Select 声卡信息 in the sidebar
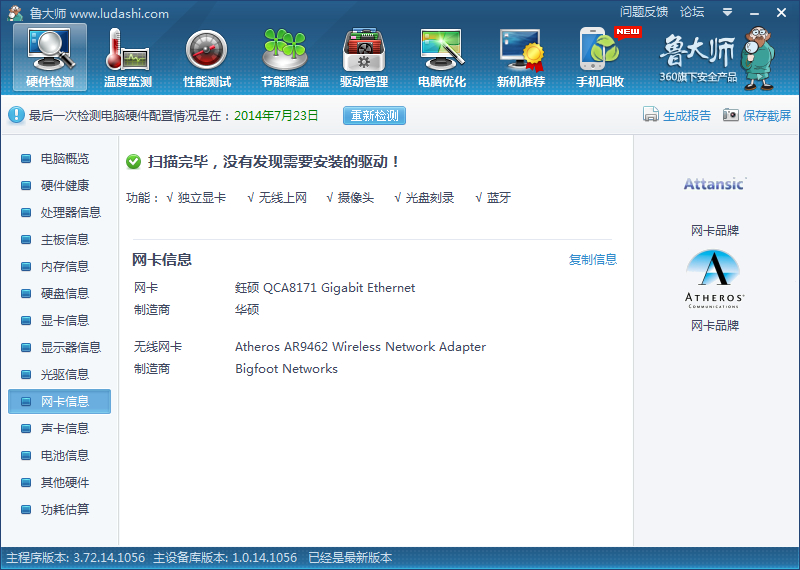The height and width of the screenshot is (570, 800). point(59,429)
